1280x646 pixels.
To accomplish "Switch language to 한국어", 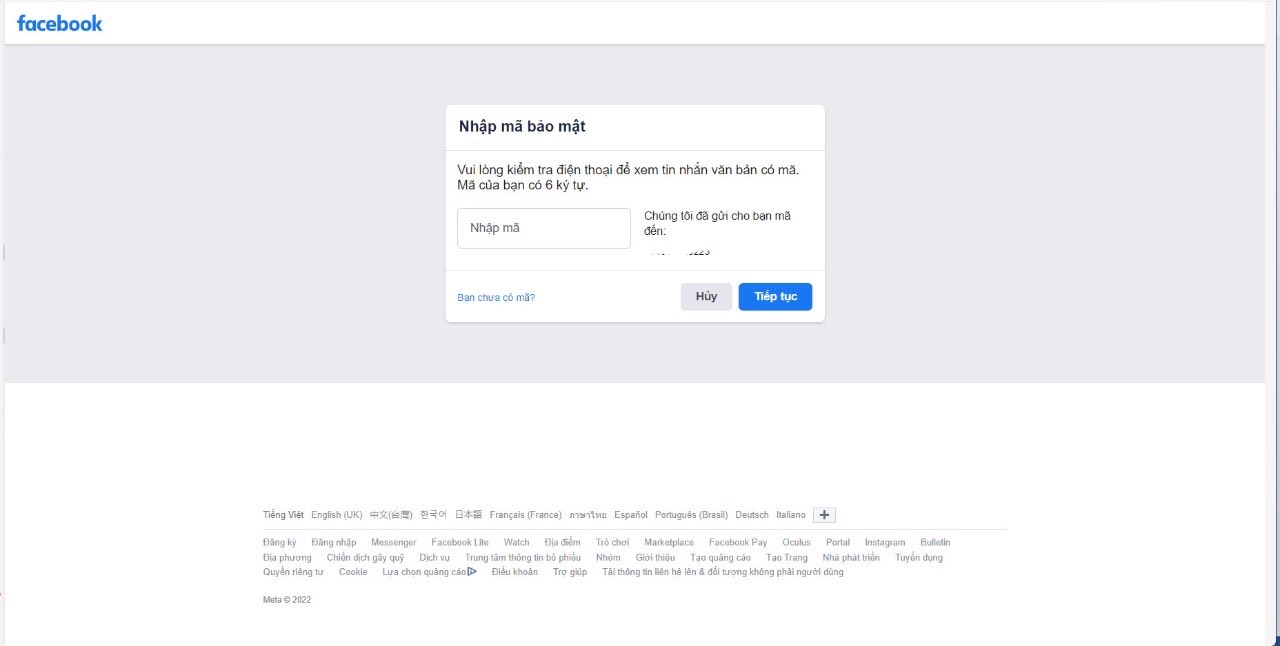I will 434,515.
